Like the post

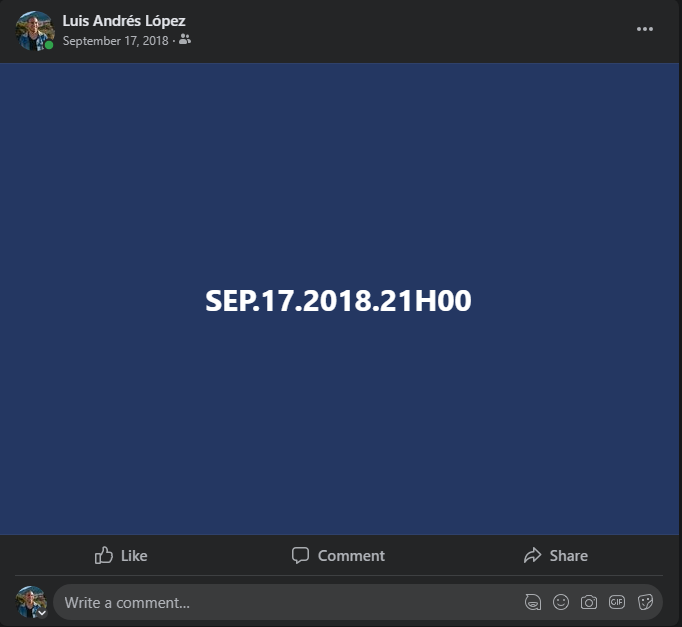point(121,555)
